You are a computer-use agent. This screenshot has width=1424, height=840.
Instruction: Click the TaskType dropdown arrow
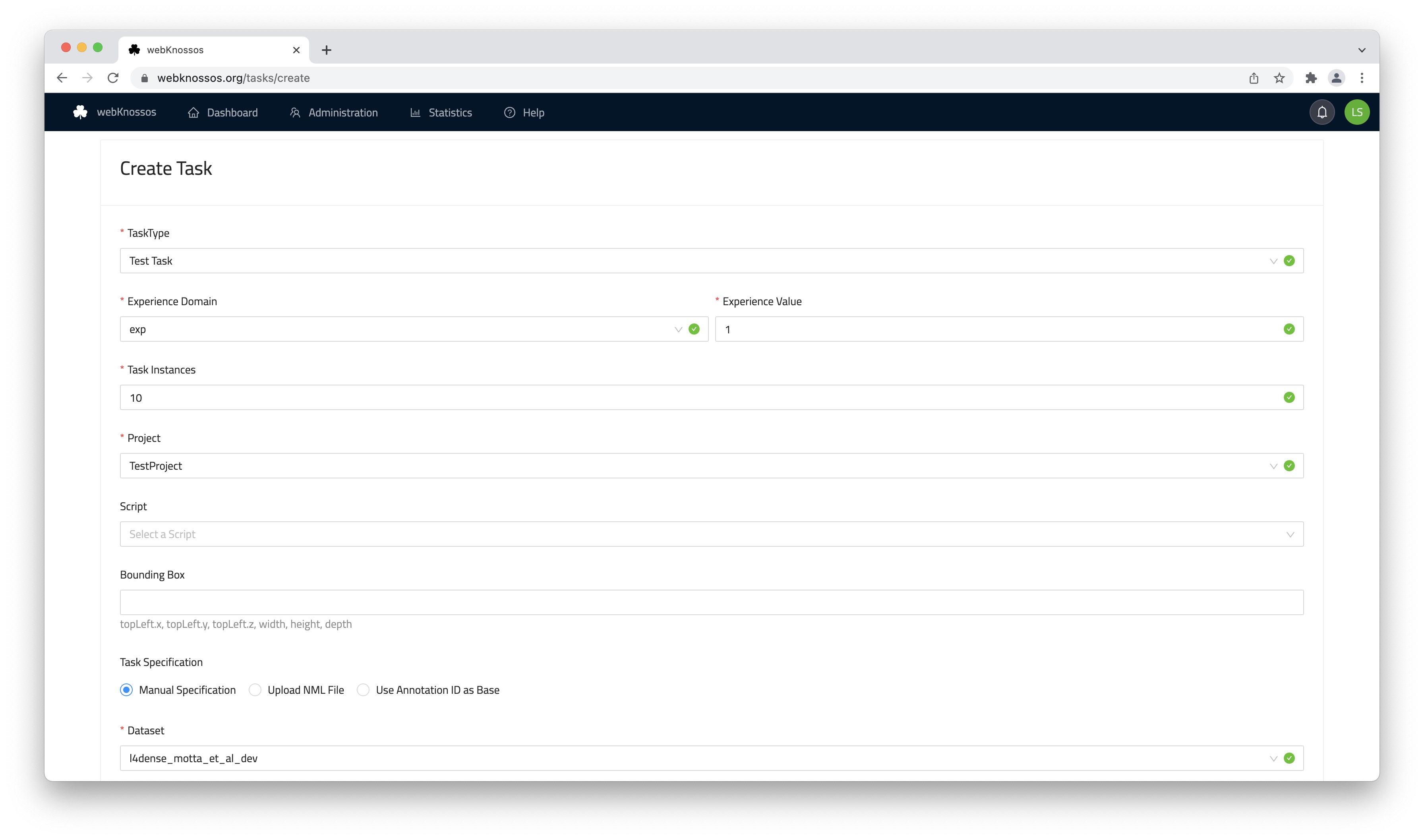coord(1273,261)
